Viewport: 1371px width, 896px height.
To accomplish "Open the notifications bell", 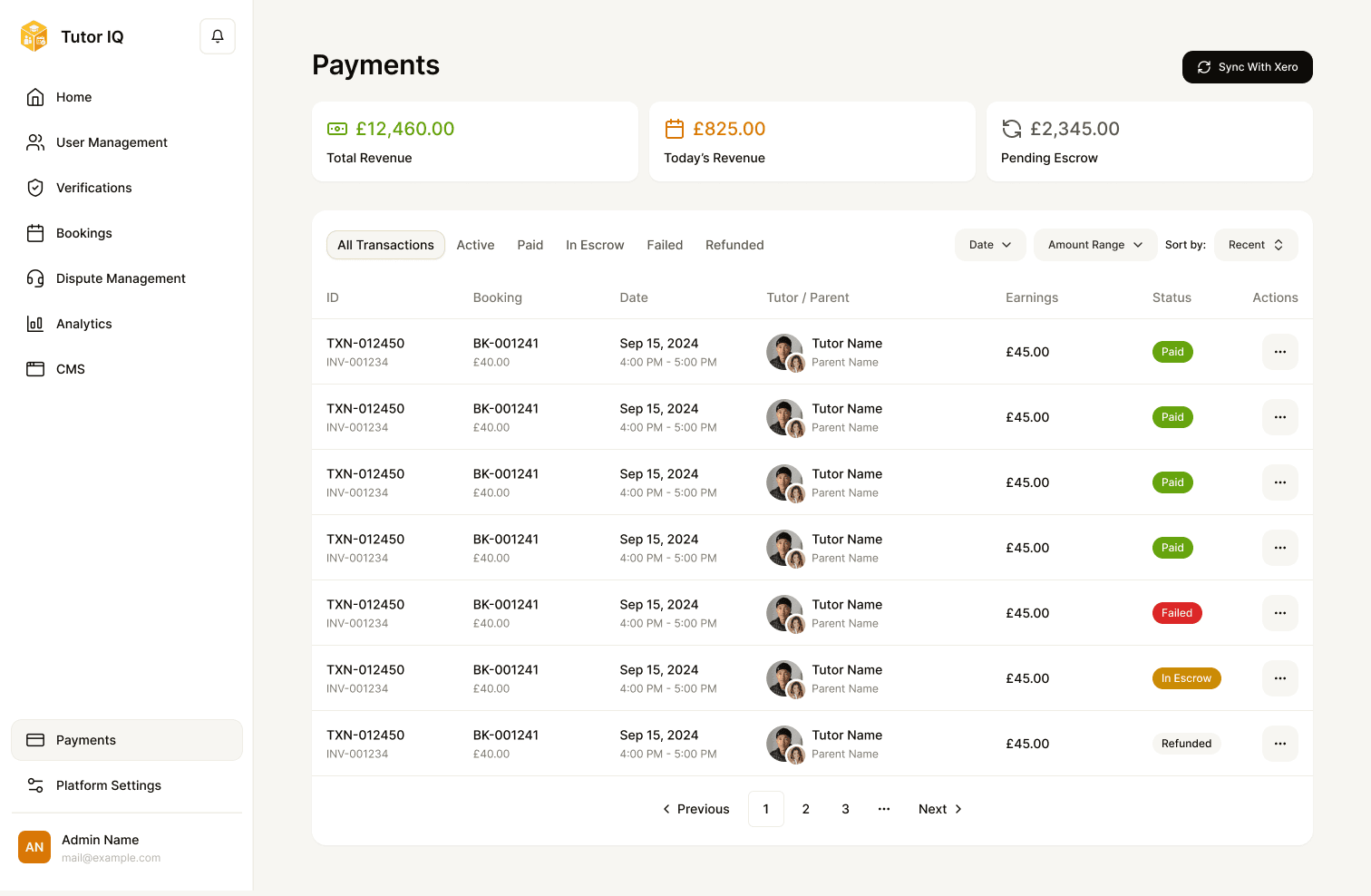I will [x=218, y=36].
